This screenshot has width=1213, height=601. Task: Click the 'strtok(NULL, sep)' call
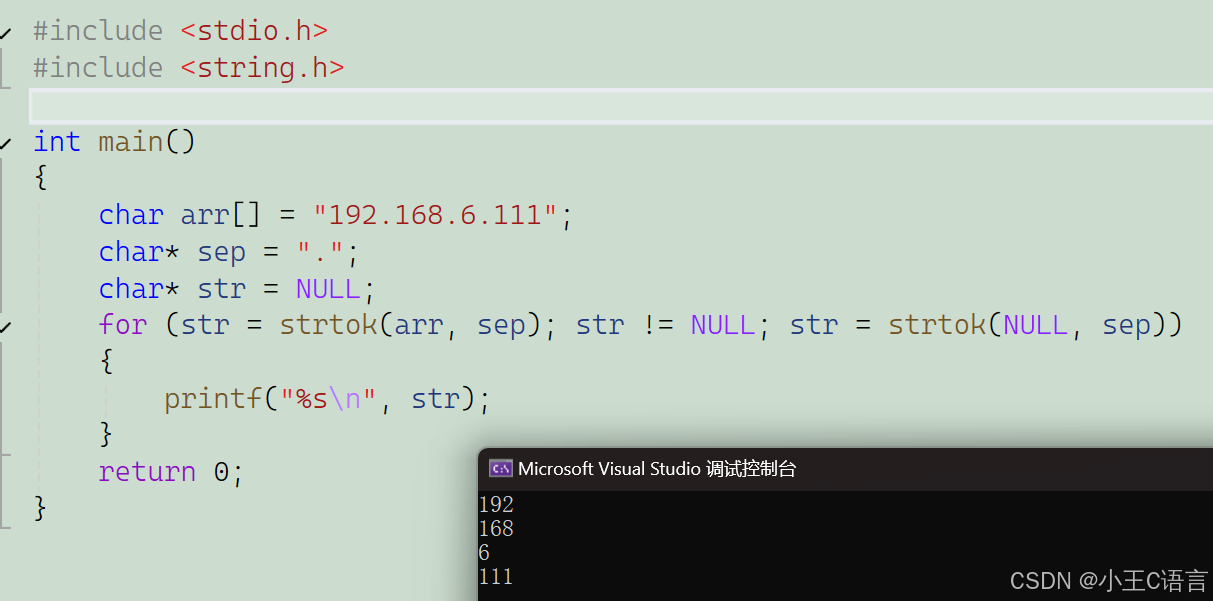coord(1028,325)
